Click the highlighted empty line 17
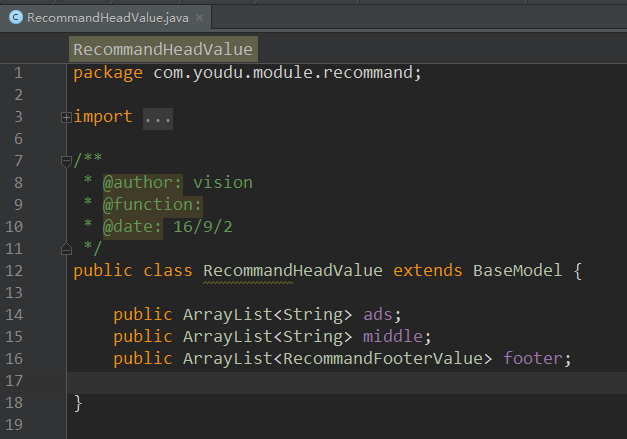Image resolution: width=627 pixels, height=439 pixels. pyautogui.click(x=340, y=380)
